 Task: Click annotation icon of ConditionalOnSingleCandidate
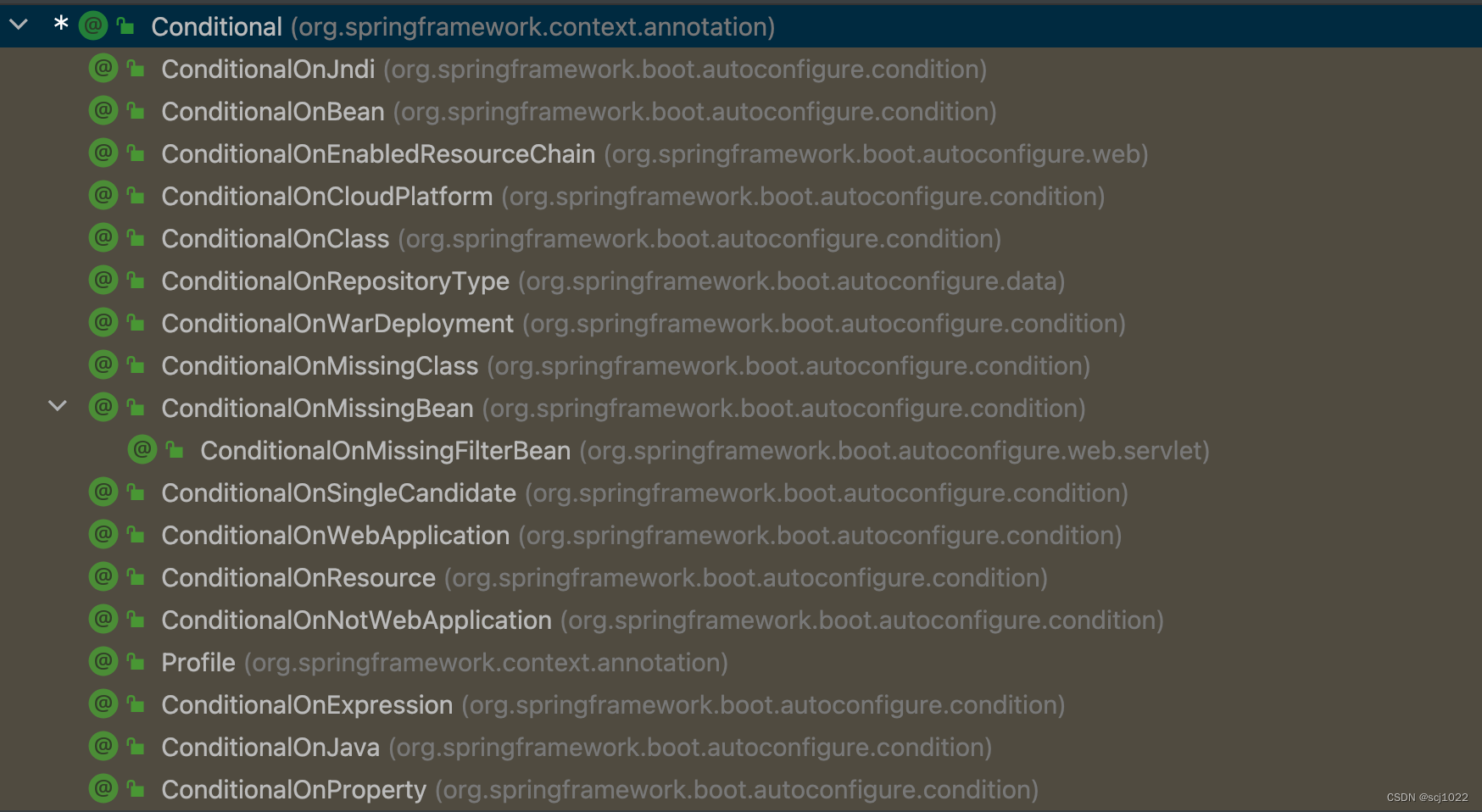pyautogui.click(x=103, y=492)
